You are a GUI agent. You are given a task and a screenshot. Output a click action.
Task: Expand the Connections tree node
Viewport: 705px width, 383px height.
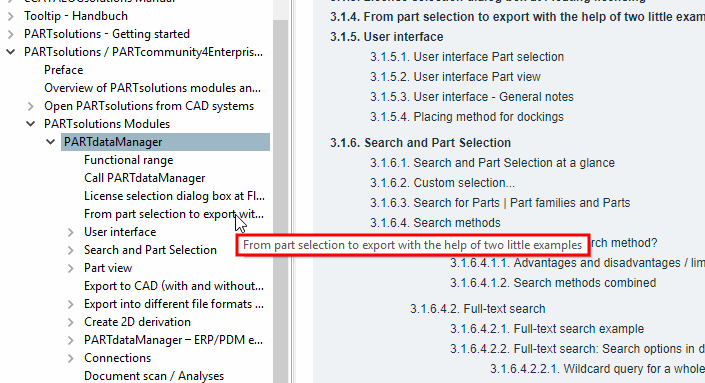click(71, 358)
